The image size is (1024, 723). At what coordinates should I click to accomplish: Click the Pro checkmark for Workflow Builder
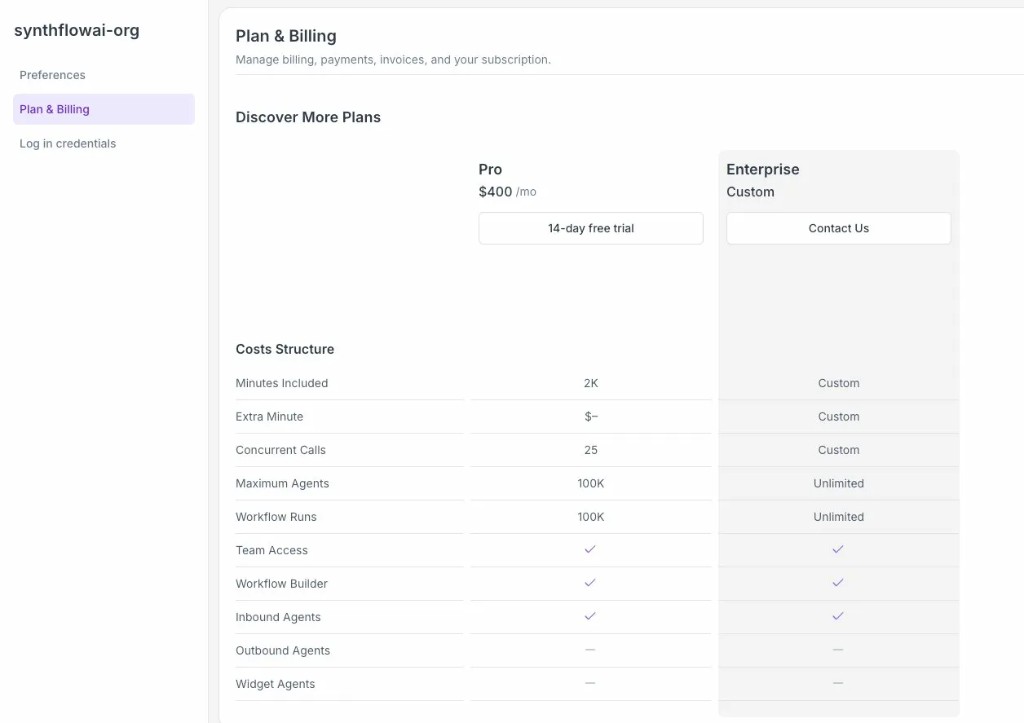(590, 583)
